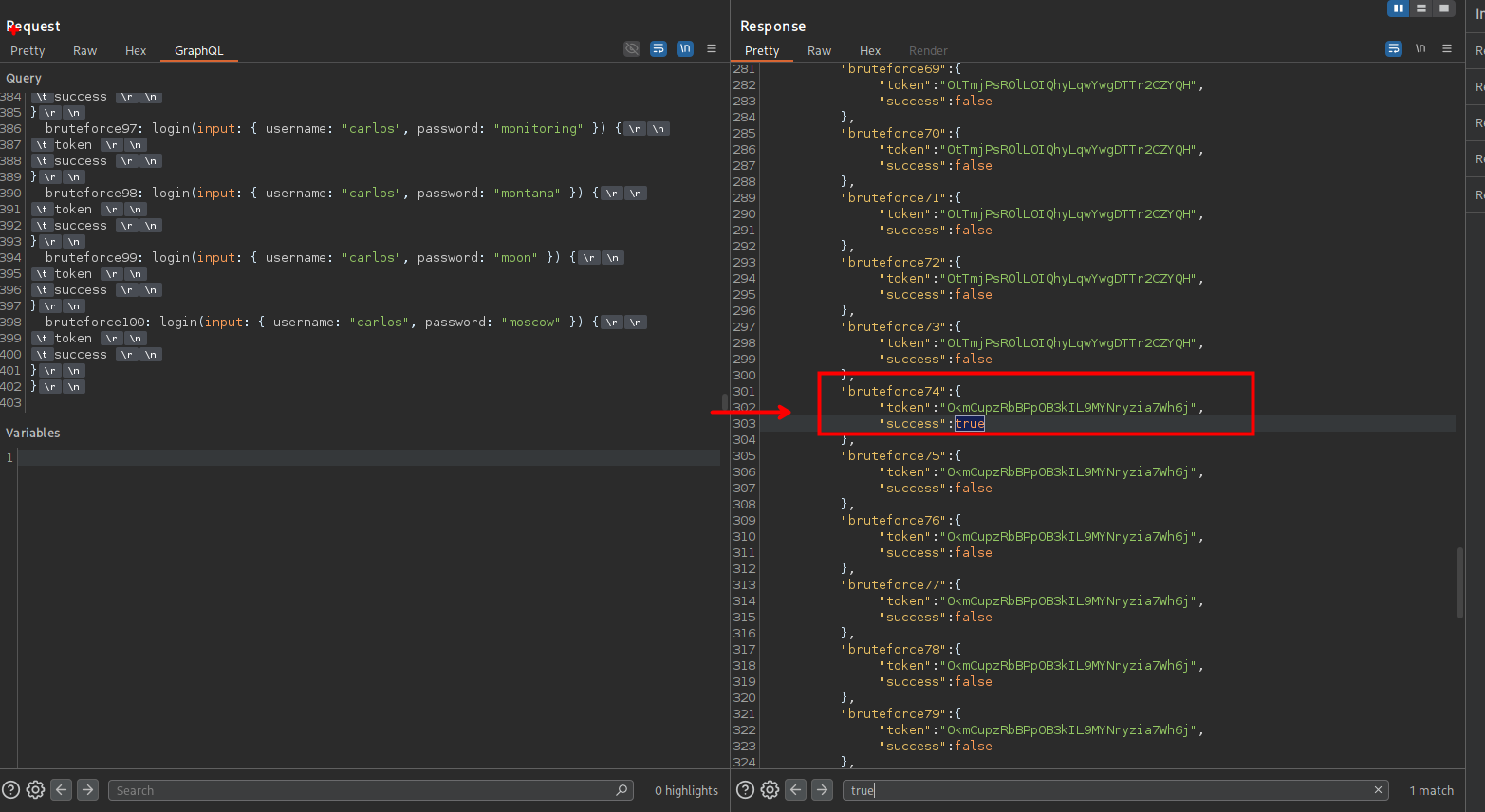This screenshot has width=1485, height=812.
Task: Toggle hidden characters eye icon in Request
Action: coord(632,48)
